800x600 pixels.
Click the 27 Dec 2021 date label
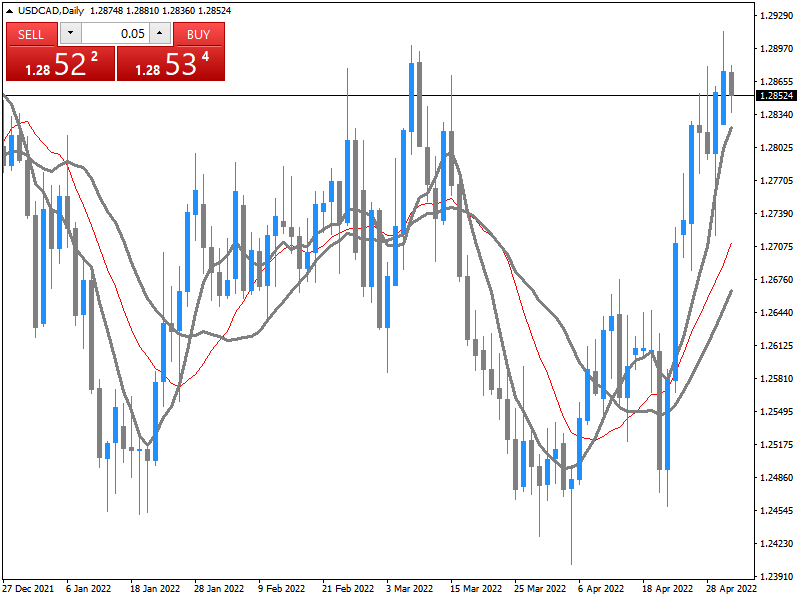28,589
